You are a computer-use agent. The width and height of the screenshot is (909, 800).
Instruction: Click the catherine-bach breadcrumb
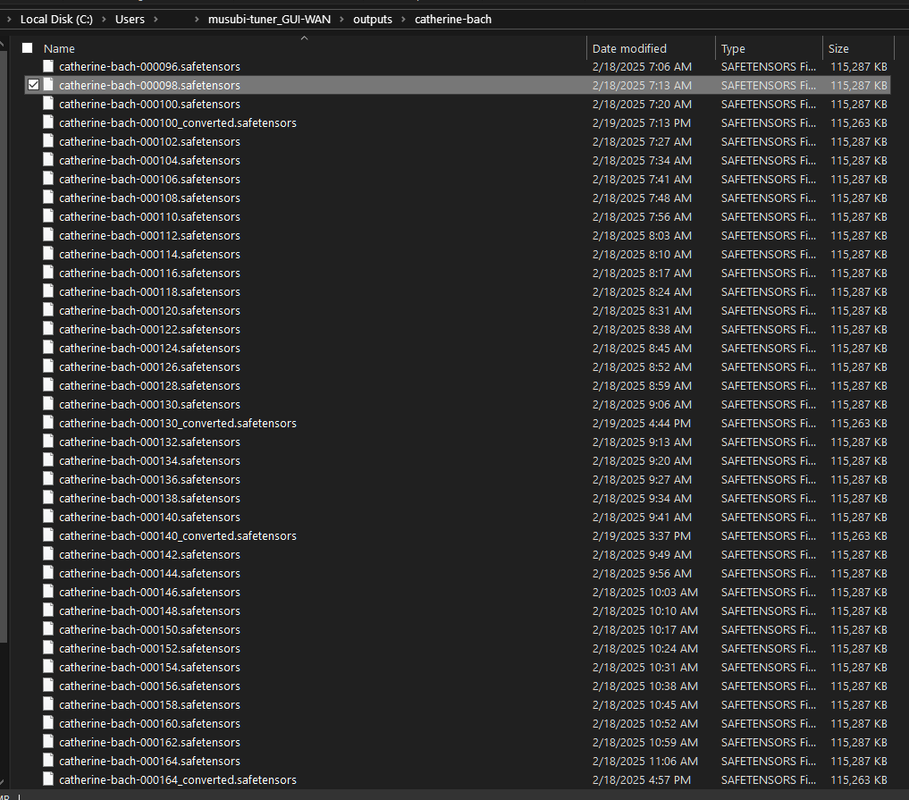(x=453, y=19)
